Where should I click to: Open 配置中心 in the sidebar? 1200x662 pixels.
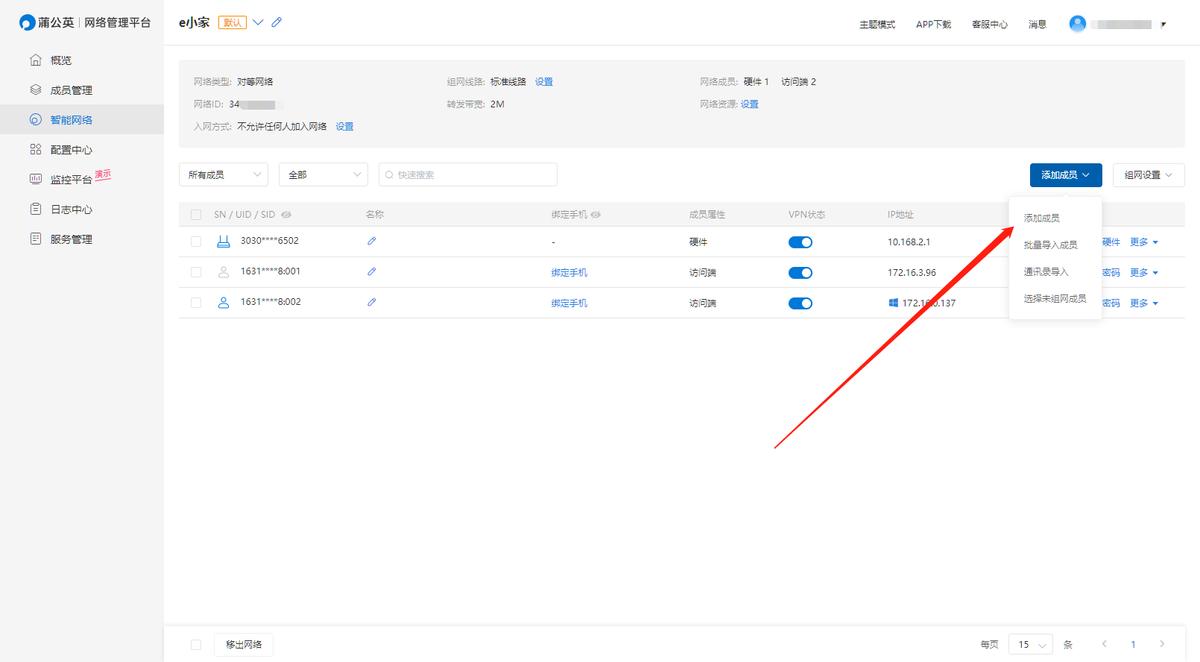[x=70, y=150]
